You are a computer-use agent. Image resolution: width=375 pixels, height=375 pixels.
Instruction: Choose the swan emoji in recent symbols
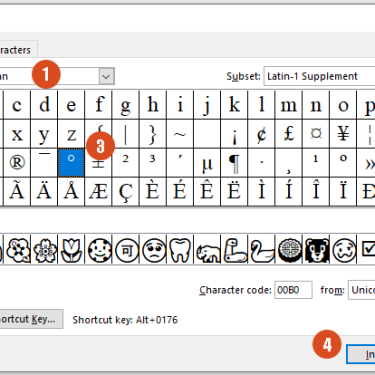pyautogui.click(x=261, y=250)
